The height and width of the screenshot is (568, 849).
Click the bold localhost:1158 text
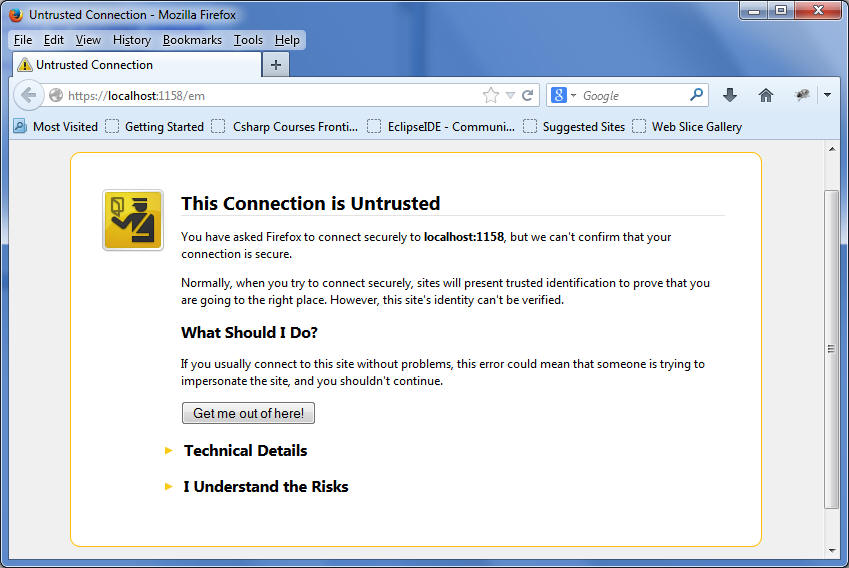click(463, 237)
